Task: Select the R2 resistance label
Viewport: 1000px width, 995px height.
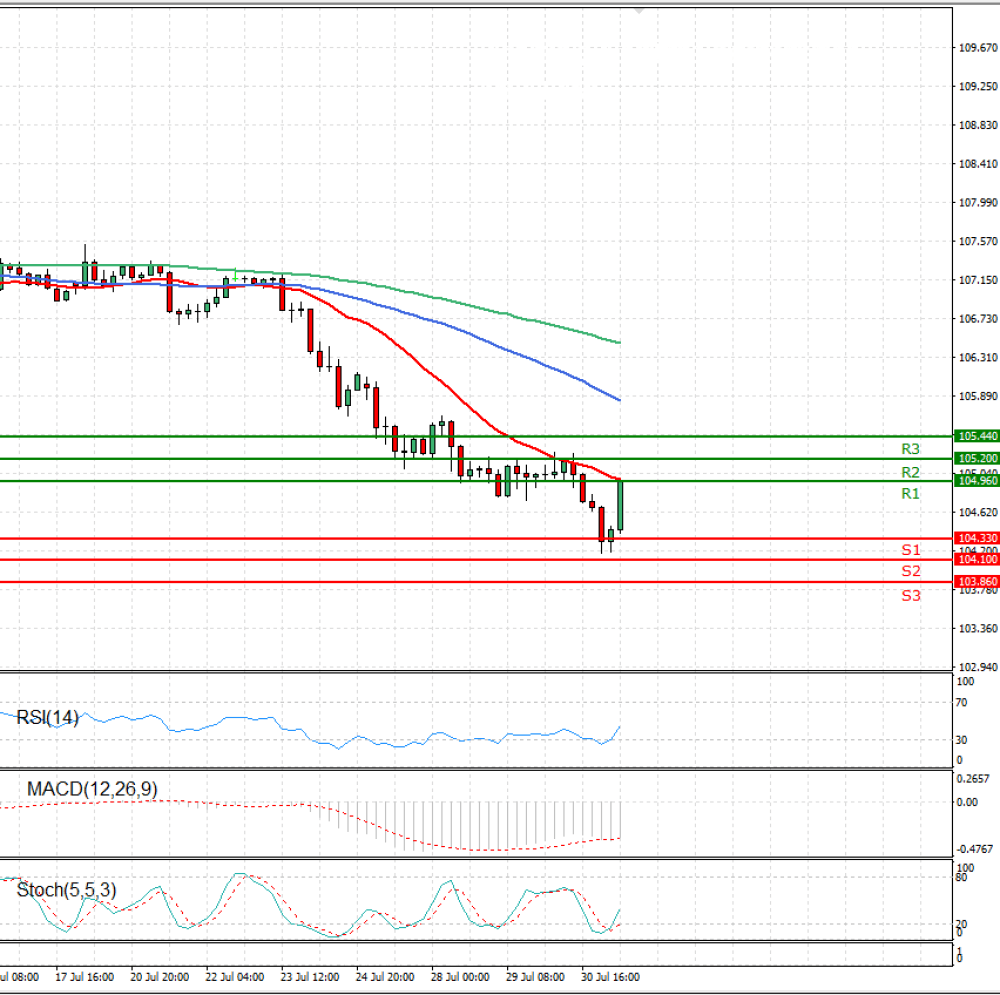Action: [910, 472]
